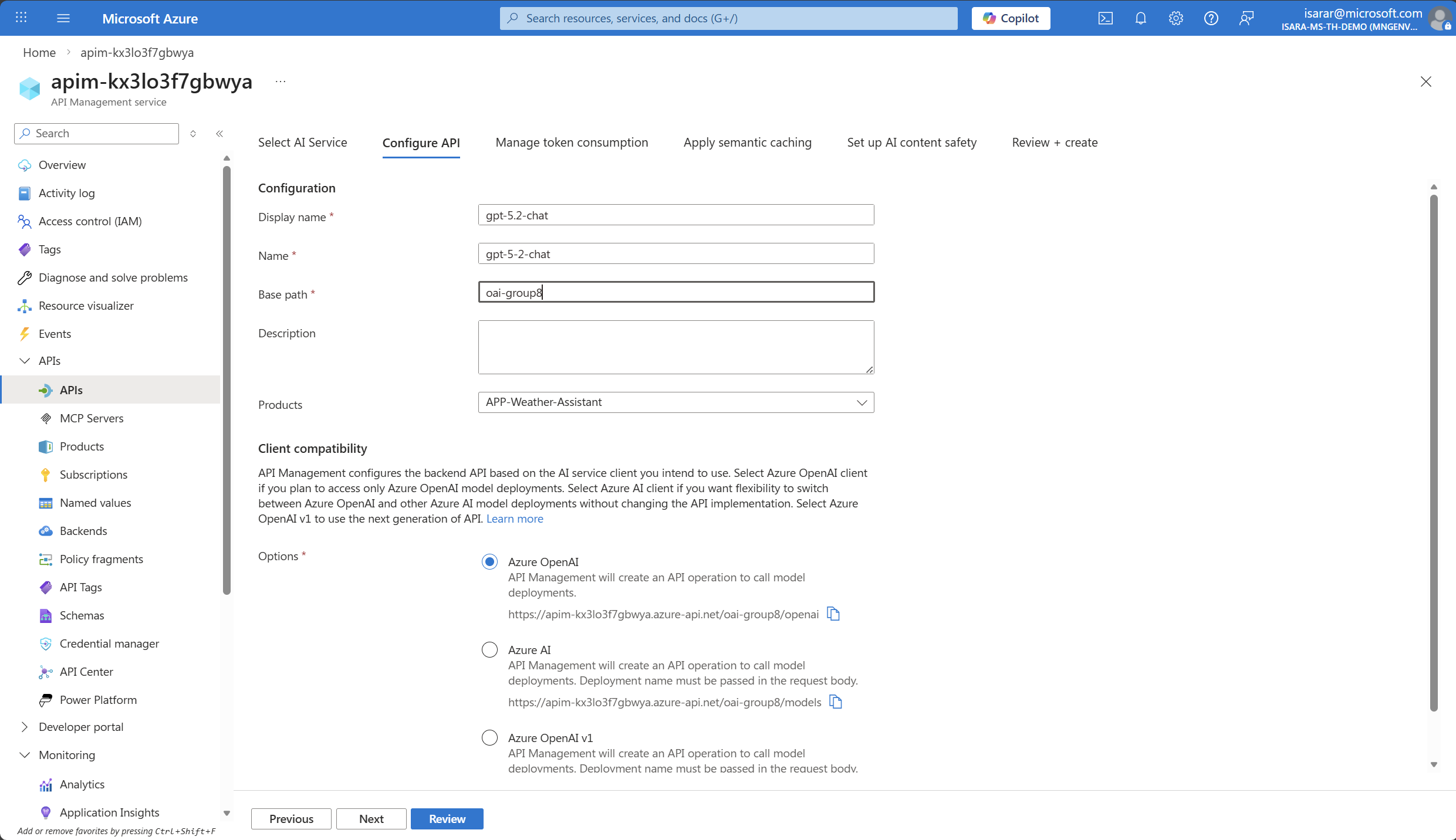Focus the global search resources box
The height and width of the screenshot is (840, 1456).
pos(729,18)
